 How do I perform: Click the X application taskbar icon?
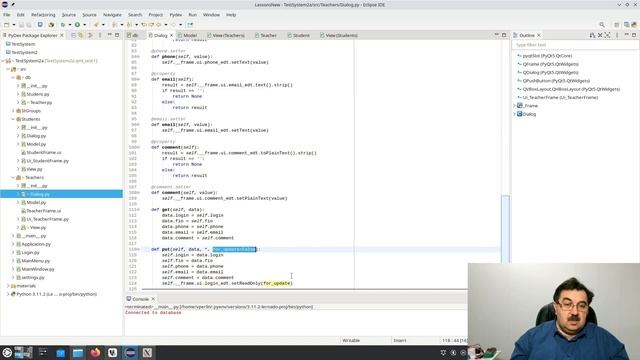[x=147, y=353]
